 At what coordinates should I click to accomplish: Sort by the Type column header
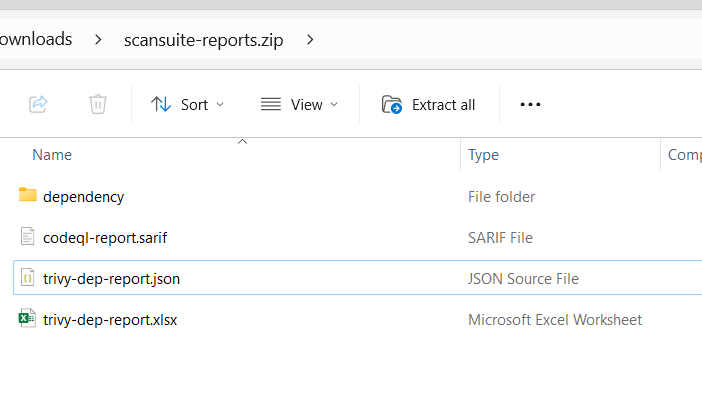pyautogui.click(x=484, y=155)
